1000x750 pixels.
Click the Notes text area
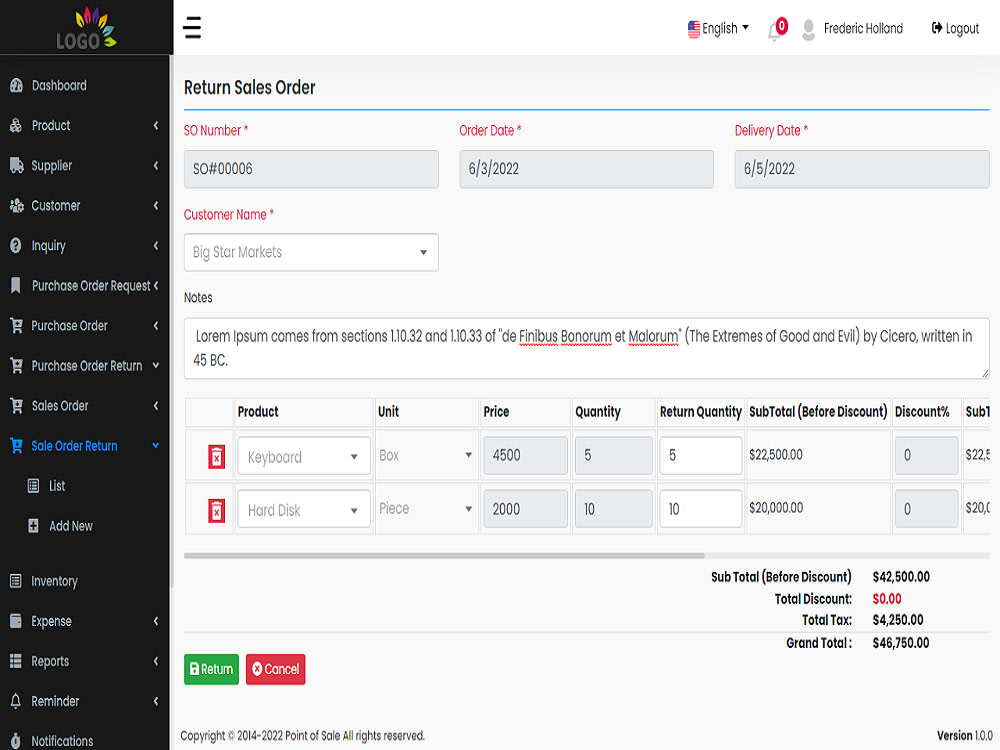587,348
